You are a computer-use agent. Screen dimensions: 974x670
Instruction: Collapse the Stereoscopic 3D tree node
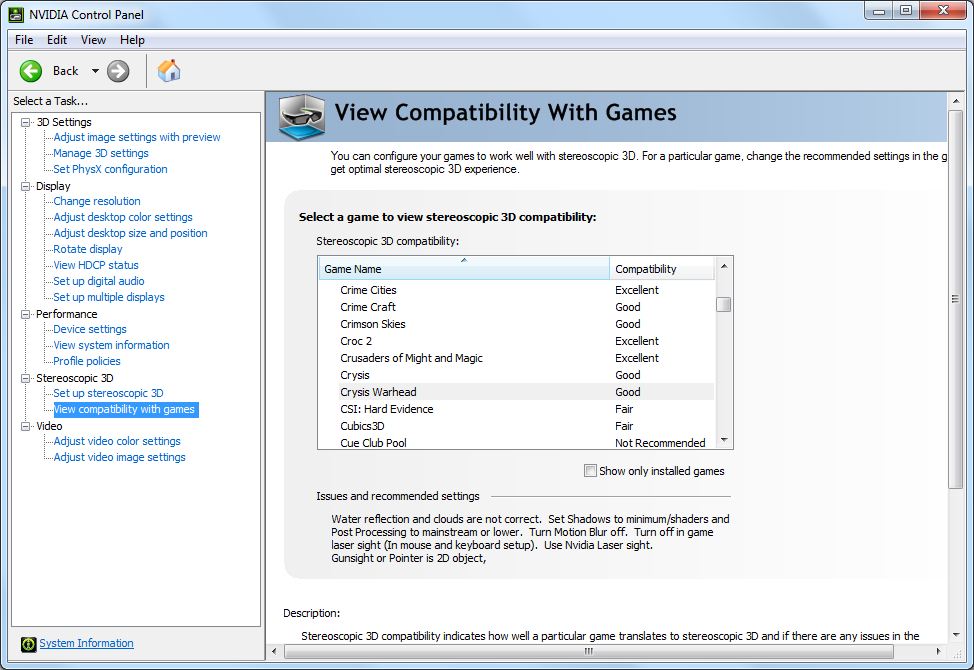(25, 378)
